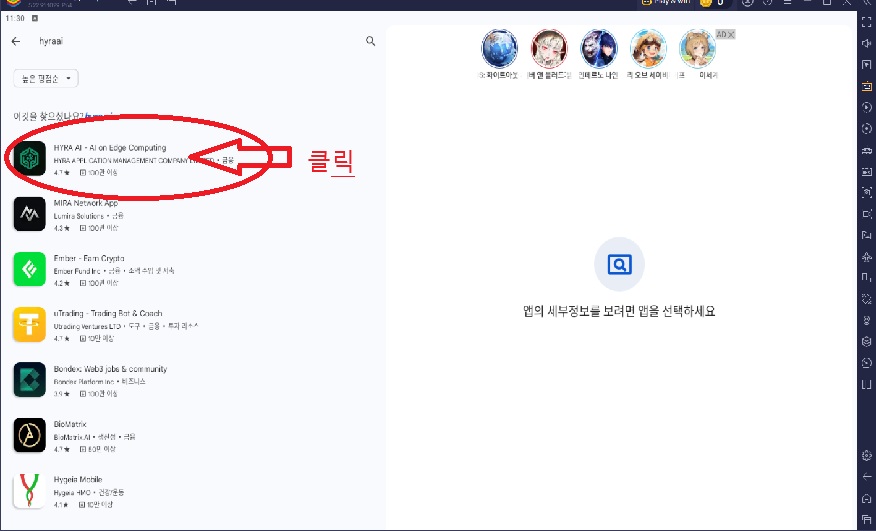The height and width of the screenshot is (531, 876).
Task: Open the Hygeia Mobile app icon
Action: [30, 490]
